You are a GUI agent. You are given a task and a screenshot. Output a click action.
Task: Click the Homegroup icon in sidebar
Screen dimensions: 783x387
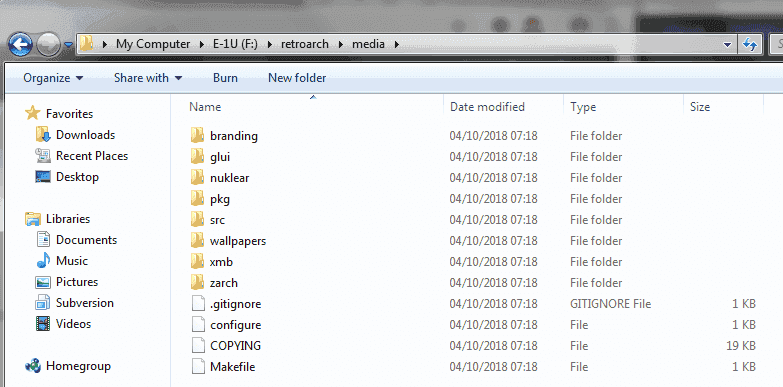[x=33, y=366]
